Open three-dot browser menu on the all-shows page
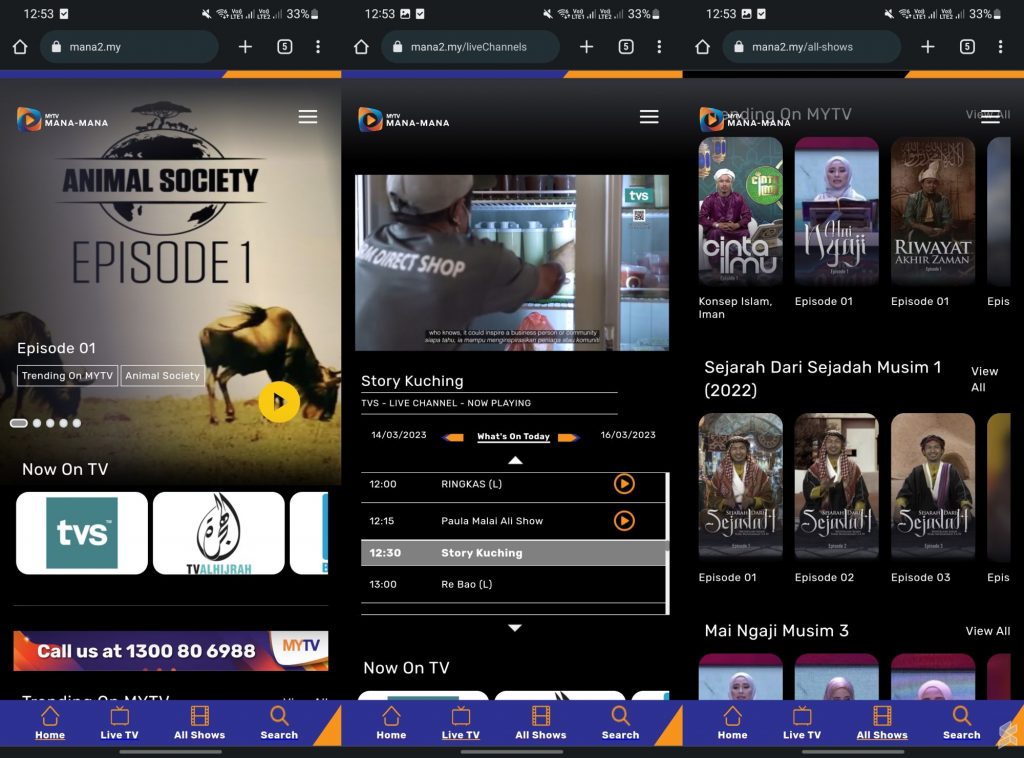 1000,47
